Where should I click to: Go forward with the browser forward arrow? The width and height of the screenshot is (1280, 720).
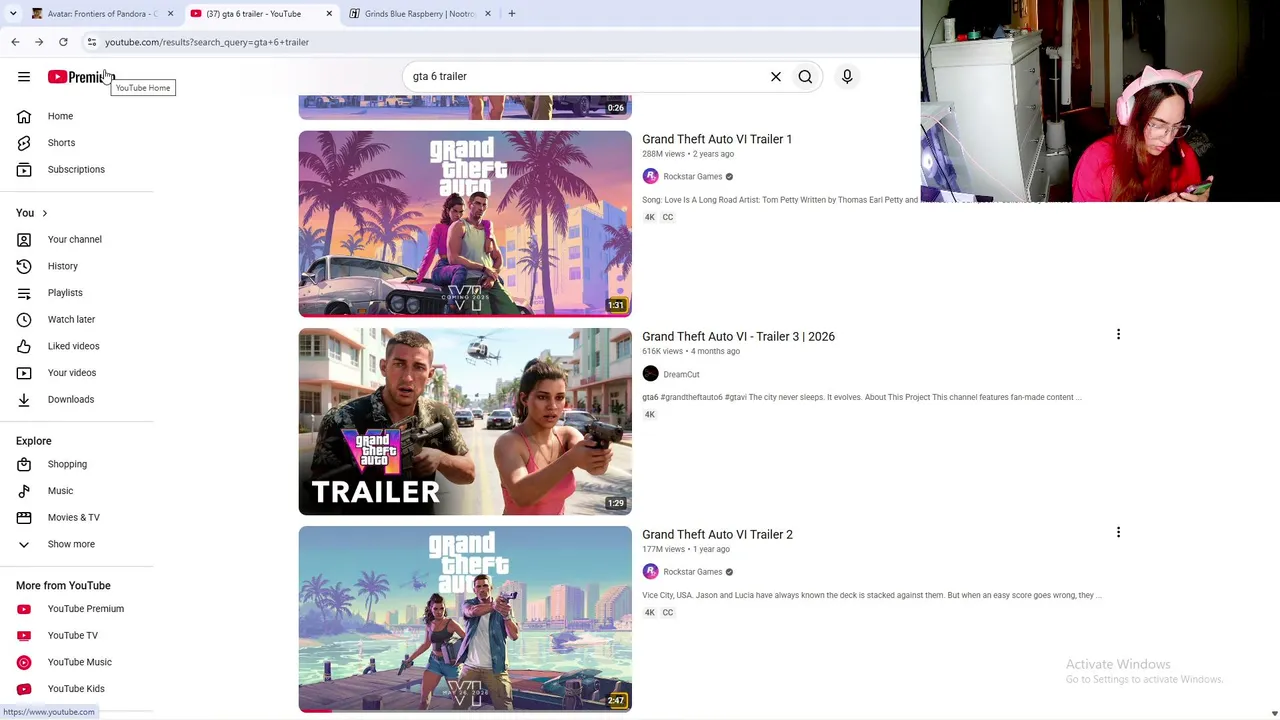pos(39,42)
